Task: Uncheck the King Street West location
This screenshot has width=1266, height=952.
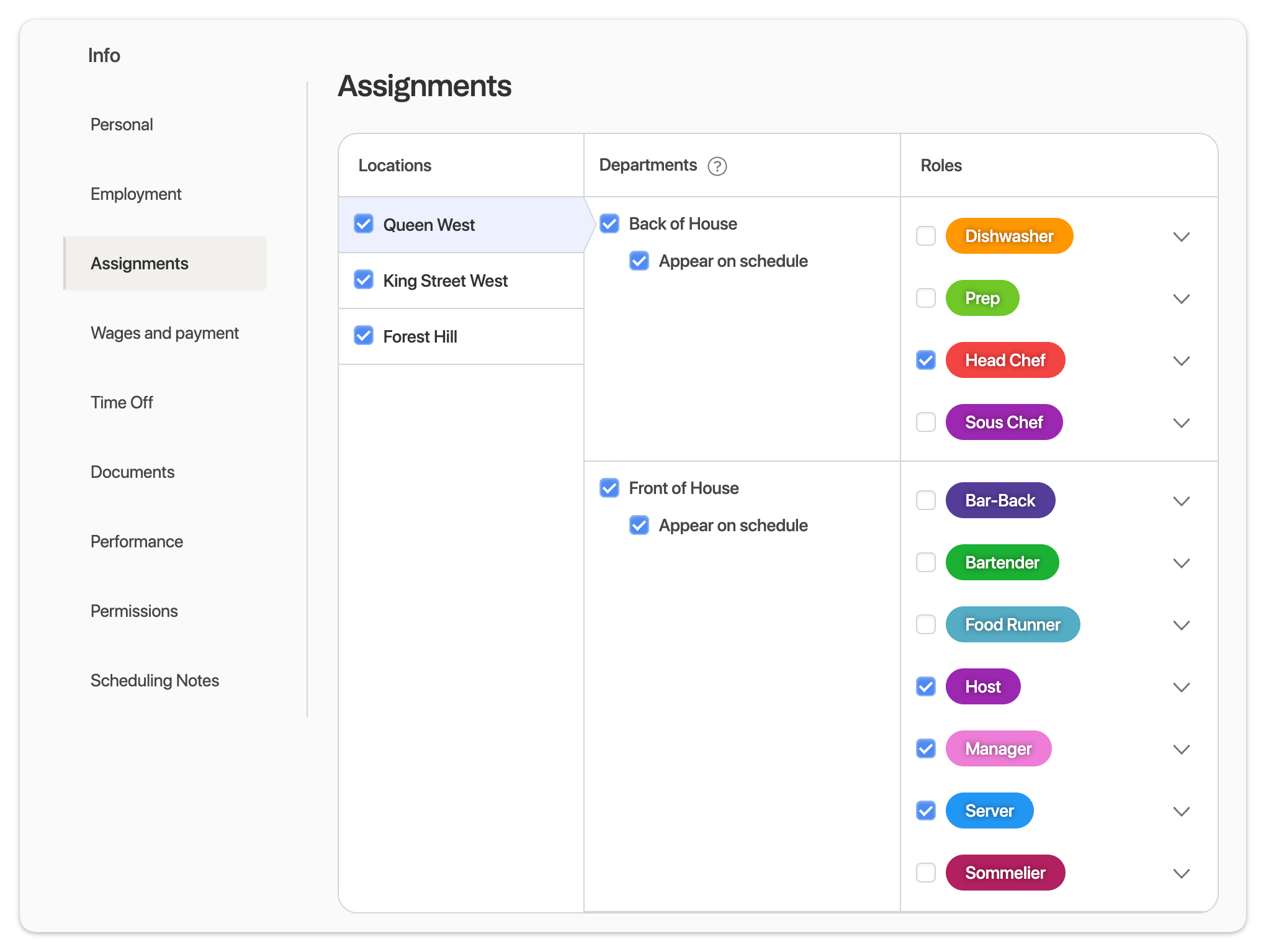Action: point(364,280)
